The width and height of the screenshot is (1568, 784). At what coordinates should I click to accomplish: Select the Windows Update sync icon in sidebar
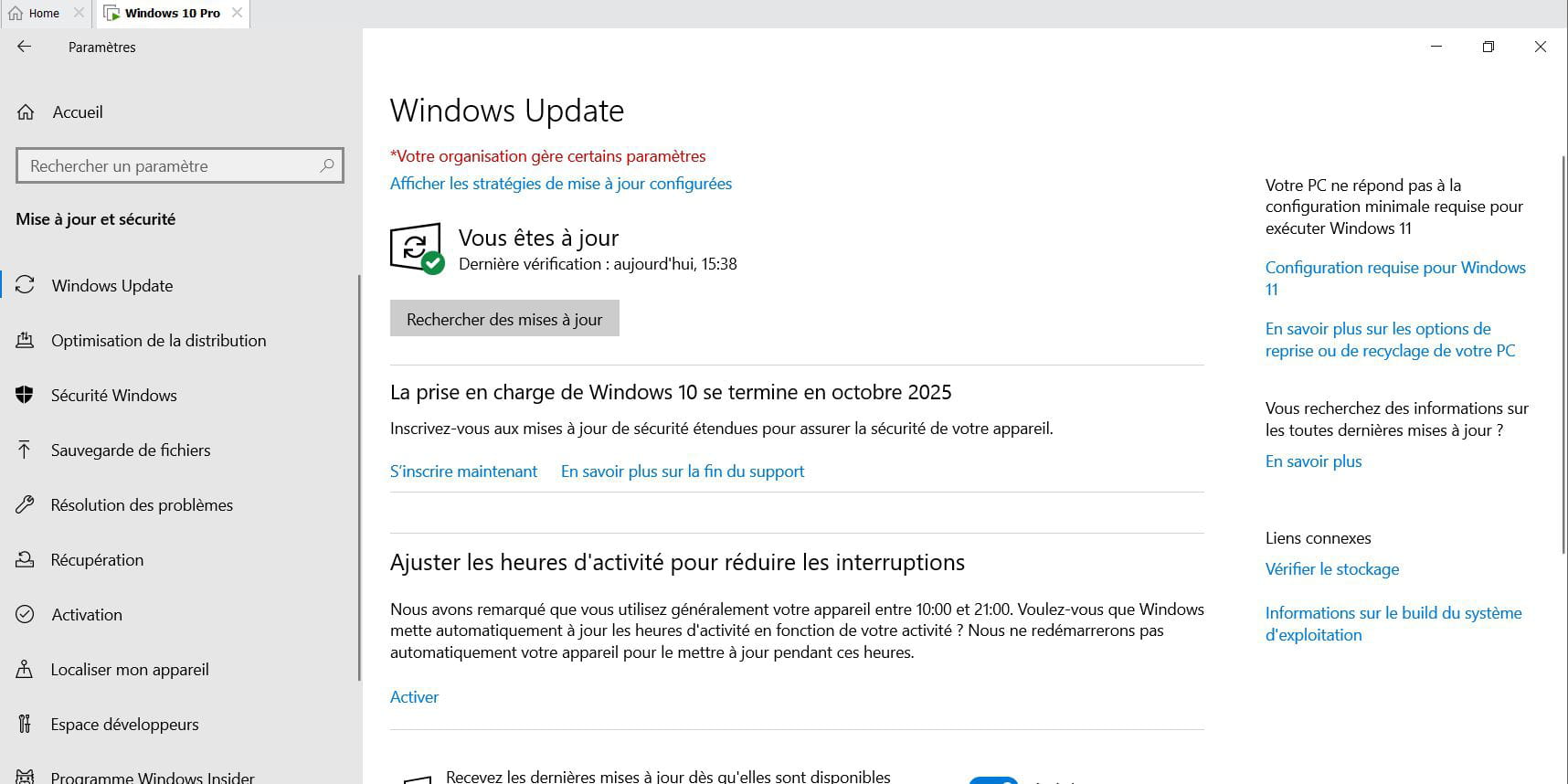coord(26,285)
